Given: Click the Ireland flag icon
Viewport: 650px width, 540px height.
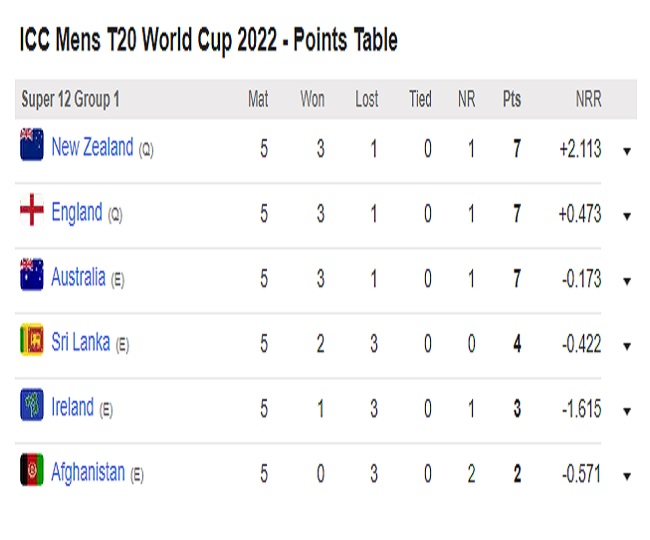Looking at the screenshot, I should click(x=32, y=408).
